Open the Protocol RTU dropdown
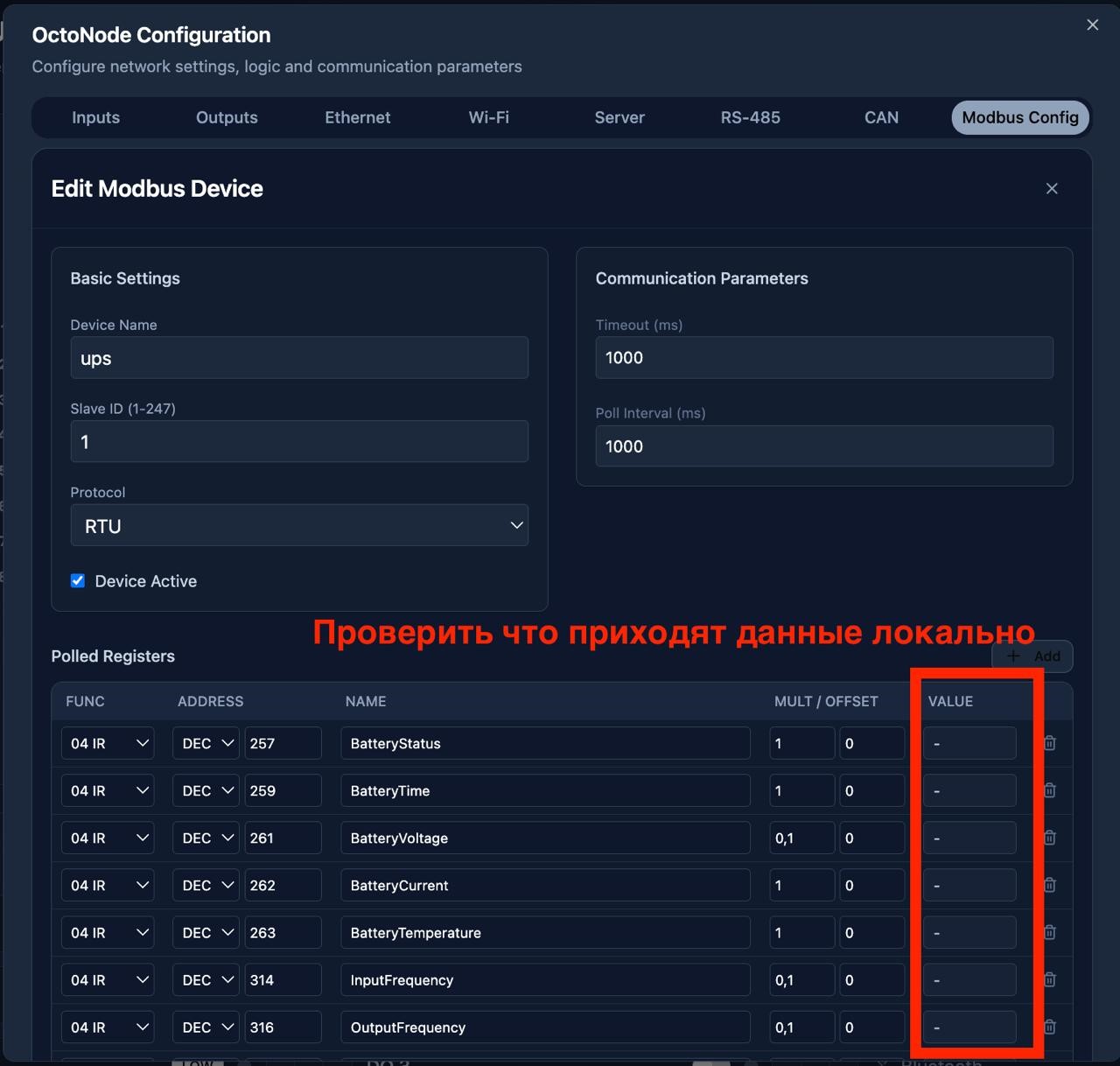This screenshot has height=1066, width=1120. pyautogui.click(x=299, y=525)
